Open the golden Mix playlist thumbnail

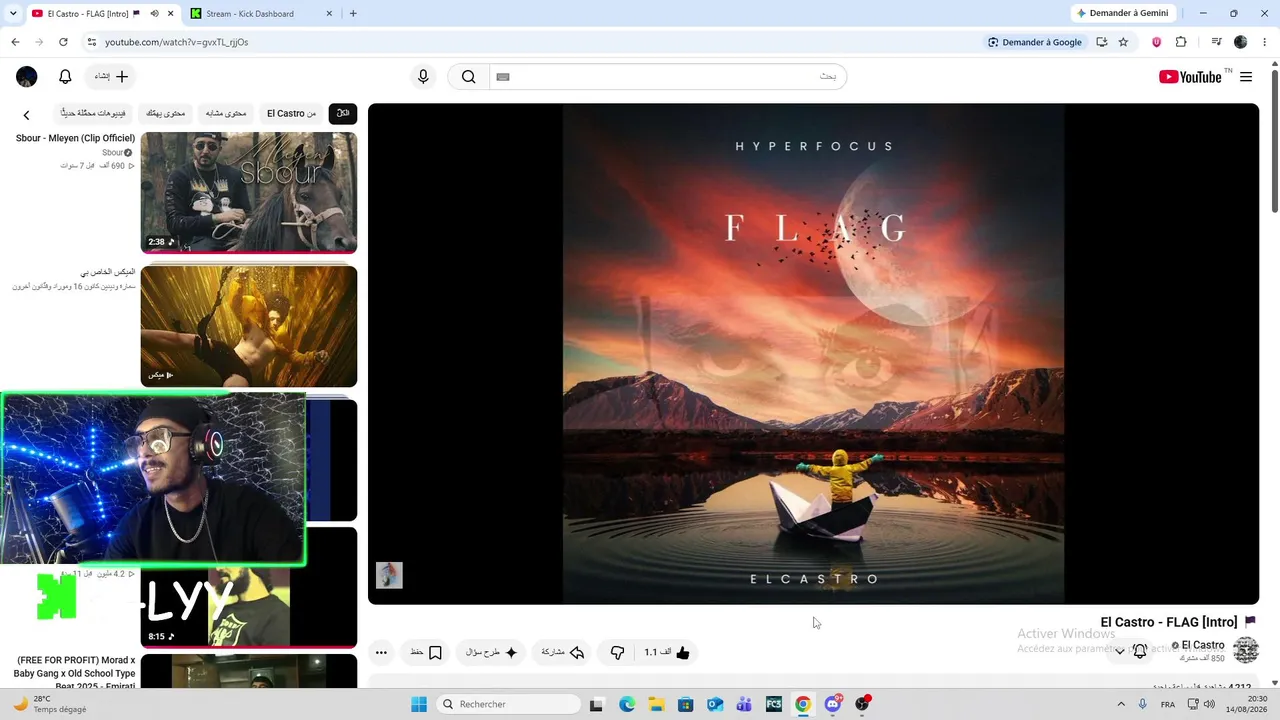click(x=249, y=326)
